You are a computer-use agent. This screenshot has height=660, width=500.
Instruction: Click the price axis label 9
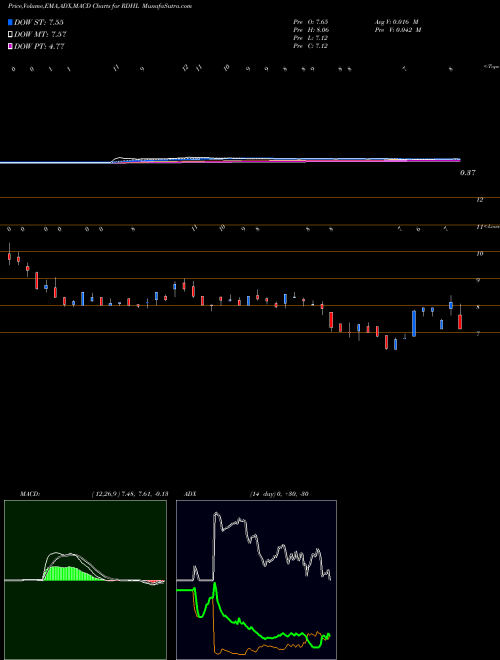[x=478, y=280]
